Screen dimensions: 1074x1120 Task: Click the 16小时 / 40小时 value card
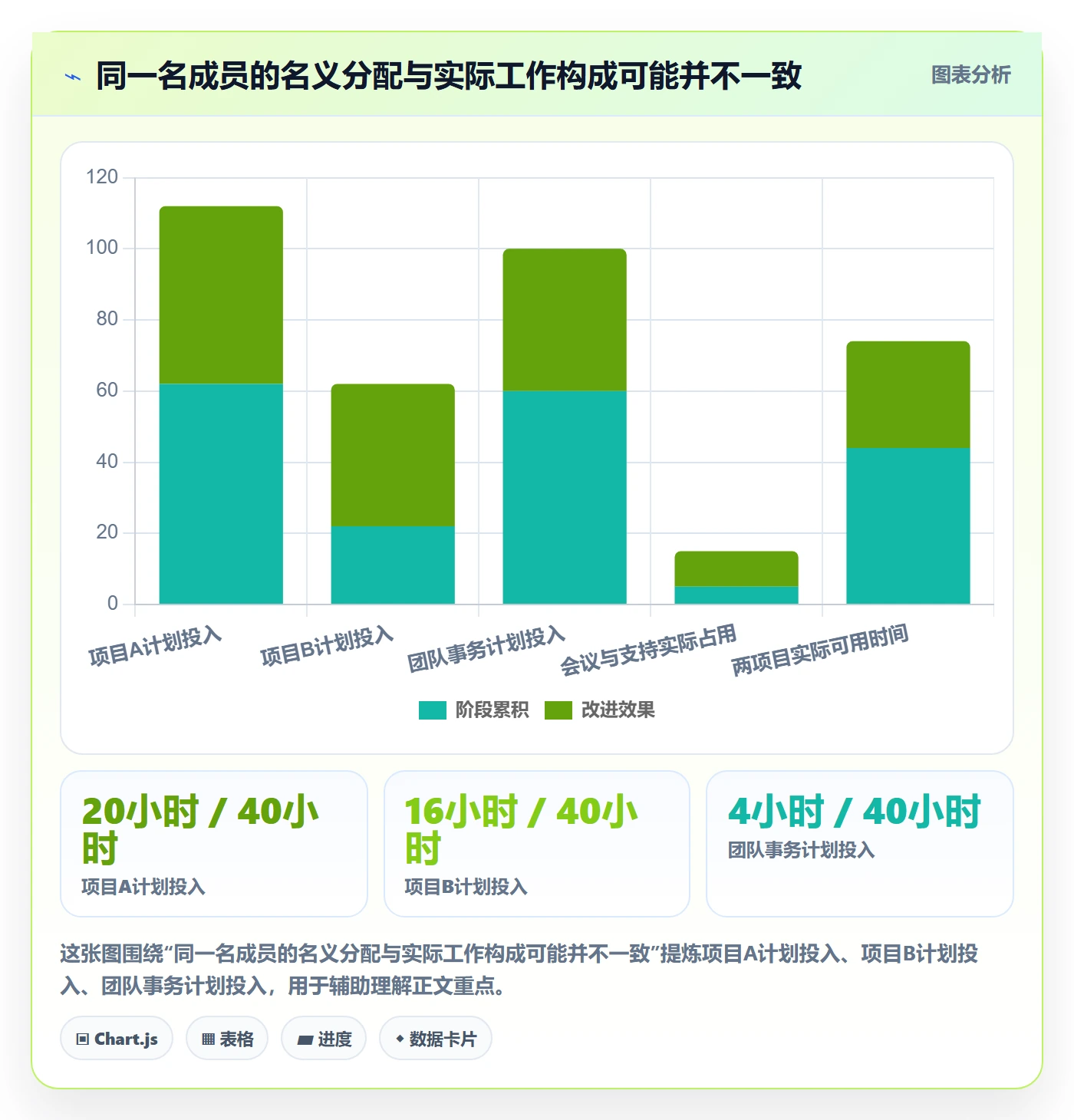click(537, 844)
